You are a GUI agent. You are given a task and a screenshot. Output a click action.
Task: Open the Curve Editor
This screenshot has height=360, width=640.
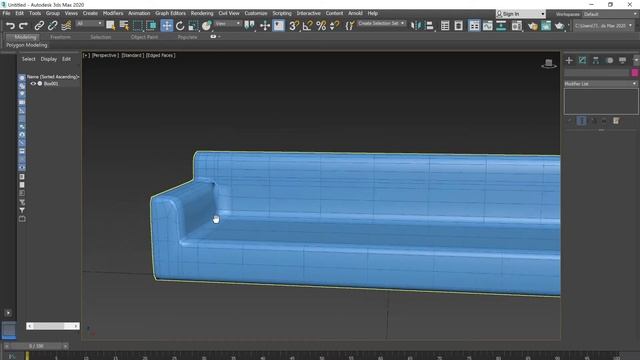[487, 26]
